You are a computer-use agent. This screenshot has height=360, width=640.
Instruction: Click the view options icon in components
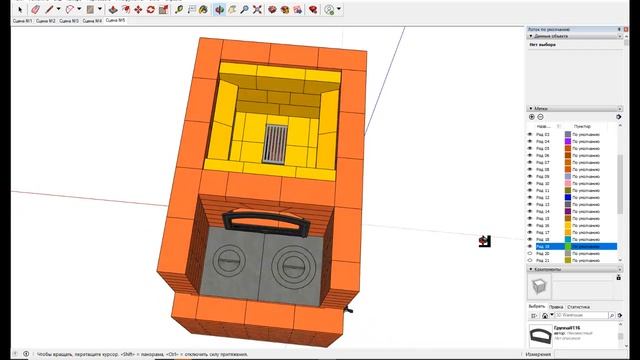[533, 316]
